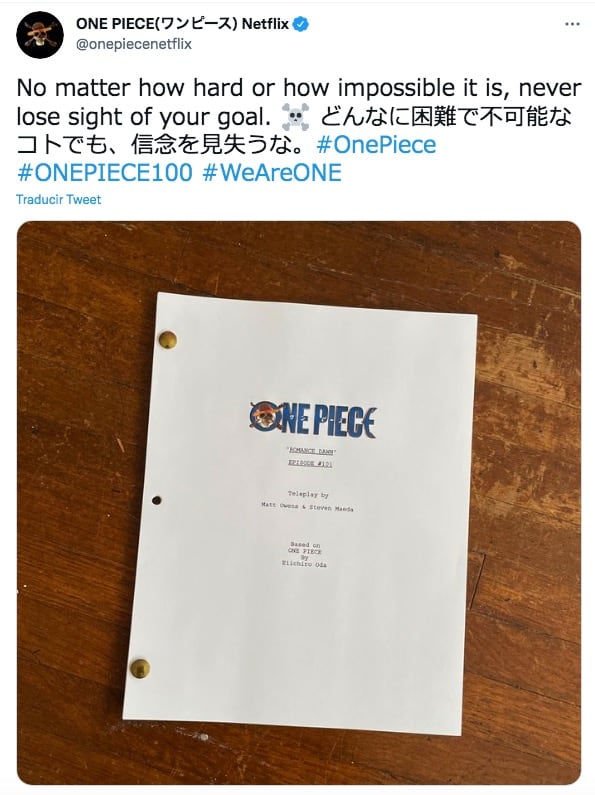
Task: Open the #OnePiece hashtag
Action: pos(376,145)
